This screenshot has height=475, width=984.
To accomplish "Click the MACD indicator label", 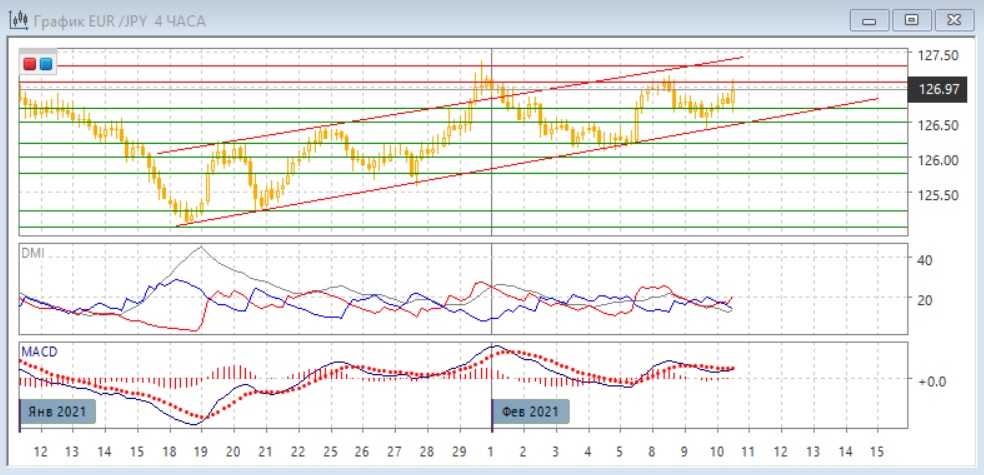I will [38, 352].
